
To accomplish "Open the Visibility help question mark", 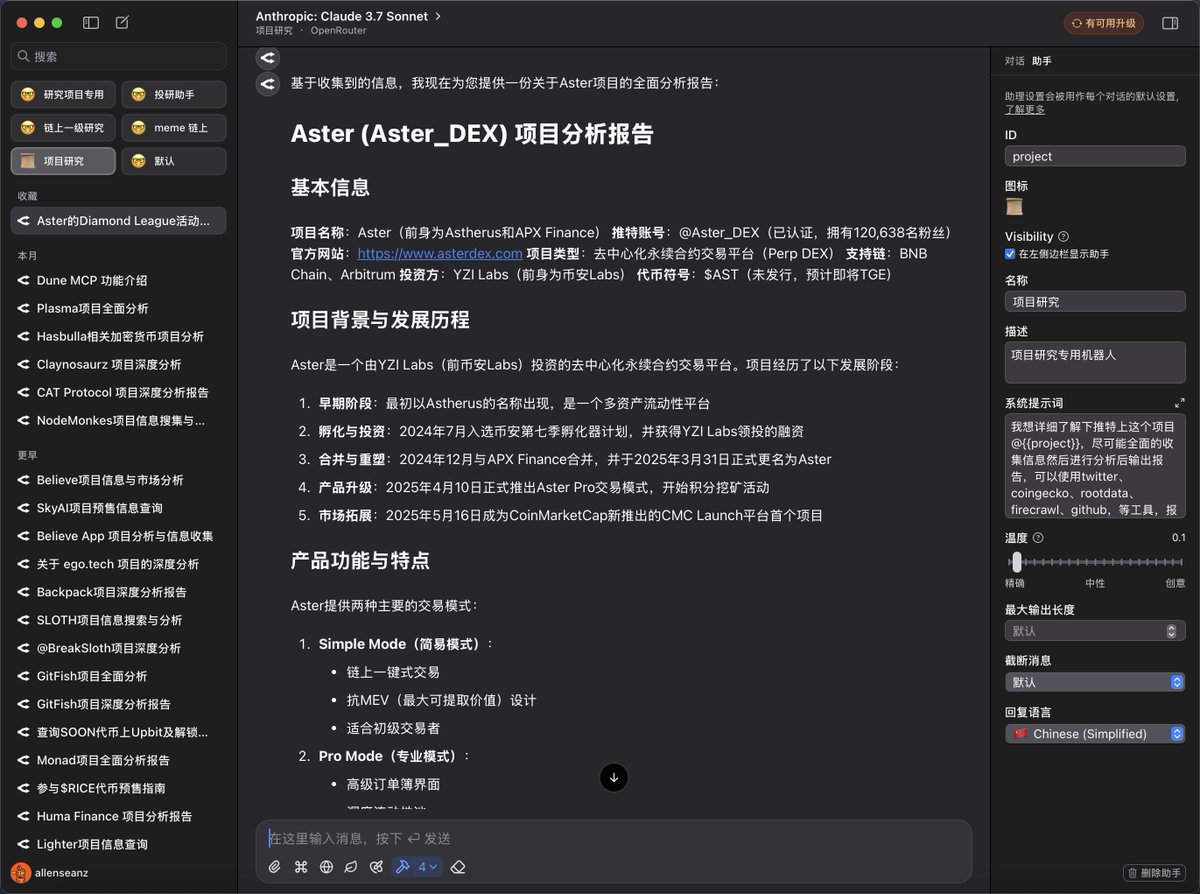I will click(1064, 237).
